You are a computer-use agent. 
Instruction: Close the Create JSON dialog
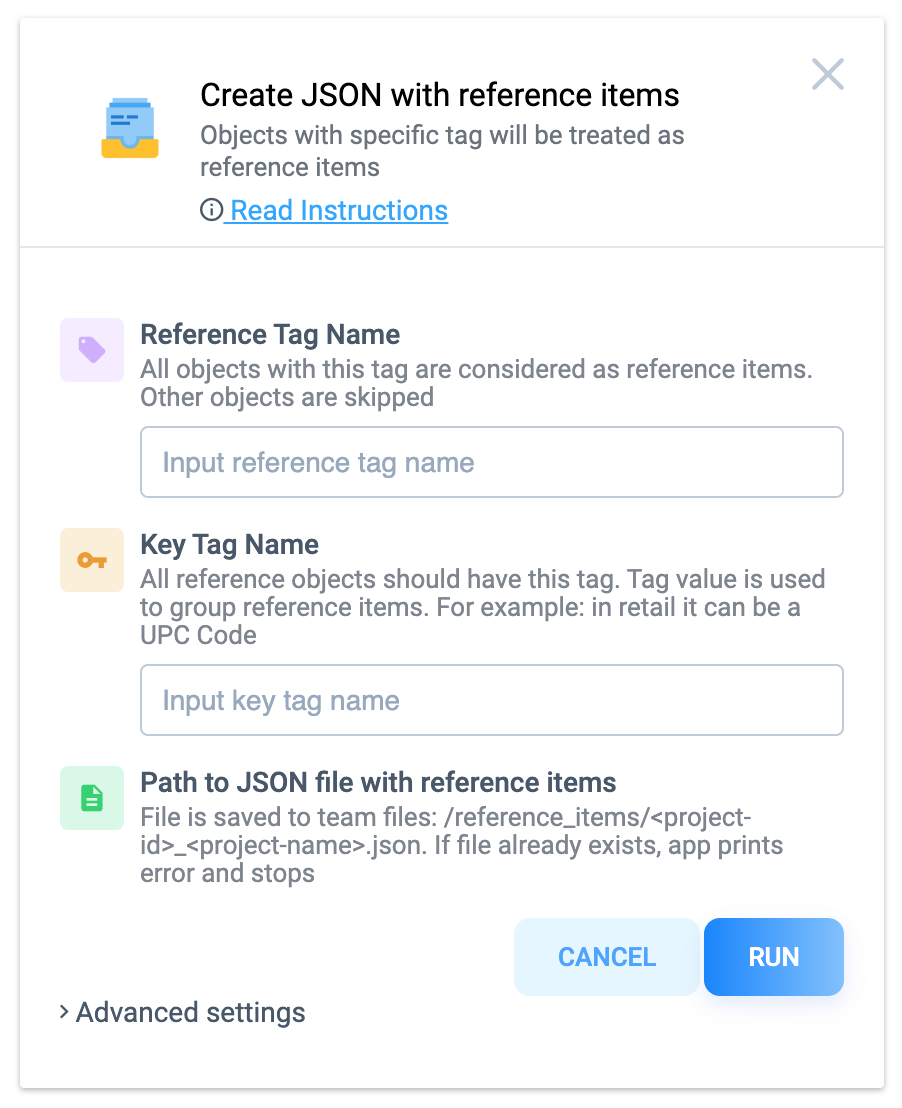pyautogui.click(x=827, y=74)
